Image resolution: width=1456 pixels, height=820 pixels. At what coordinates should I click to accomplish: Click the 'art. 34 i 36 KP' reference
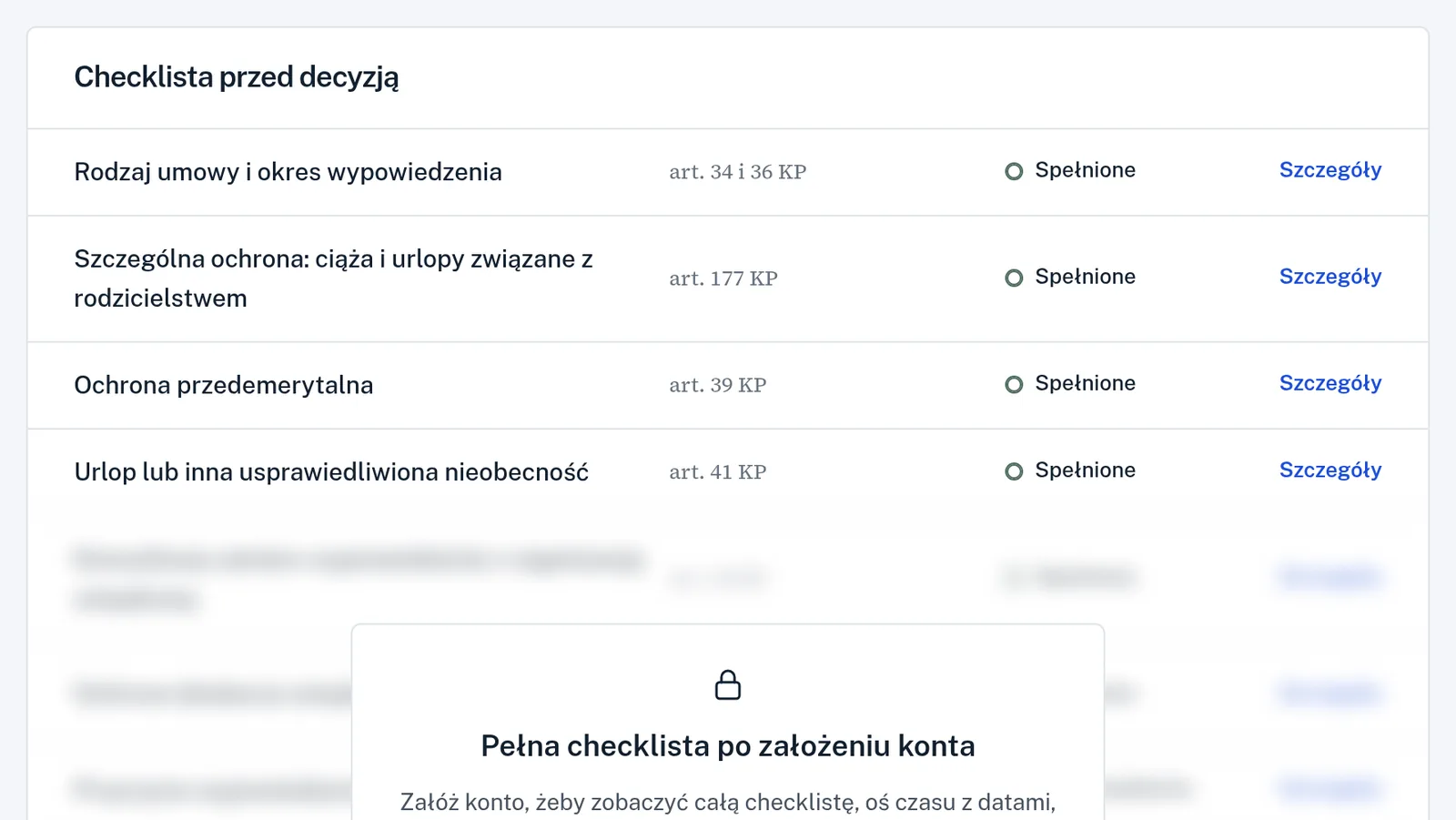(x=738, y=172)
